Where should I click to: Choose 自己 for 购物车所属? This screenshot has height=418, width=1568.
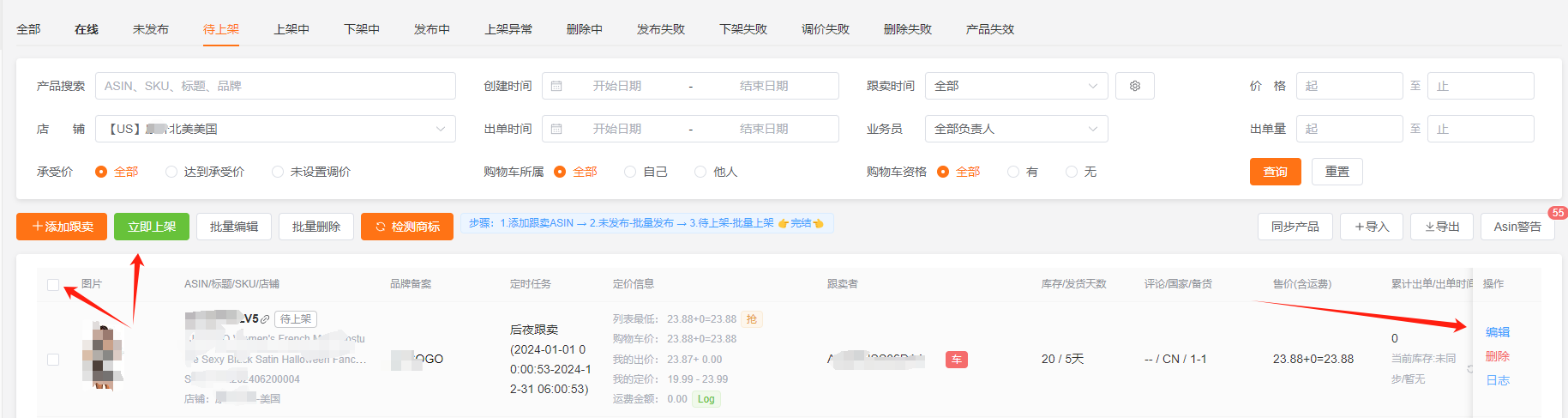[x=630, y=172]
